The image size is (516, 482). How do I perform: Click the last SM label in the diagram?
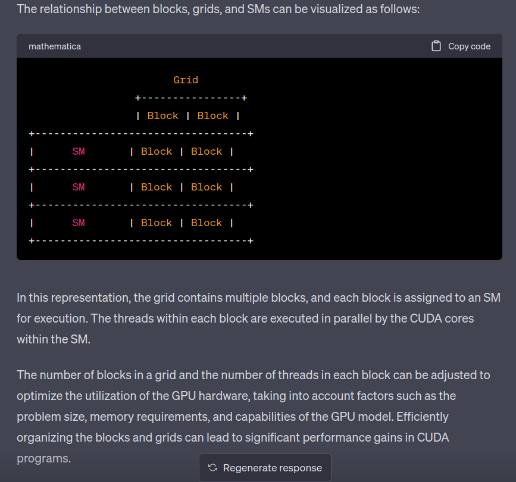pyautogui.click(x=79, y=223)
